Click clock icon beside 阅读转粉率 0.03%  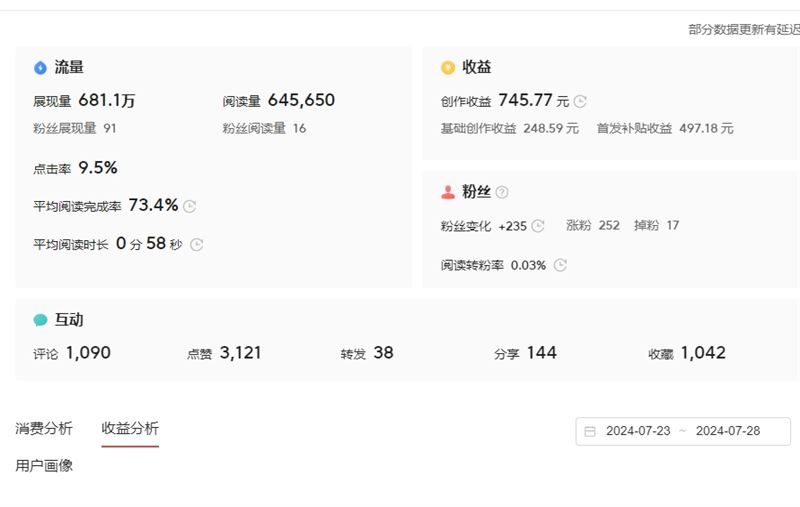(560, 265)
